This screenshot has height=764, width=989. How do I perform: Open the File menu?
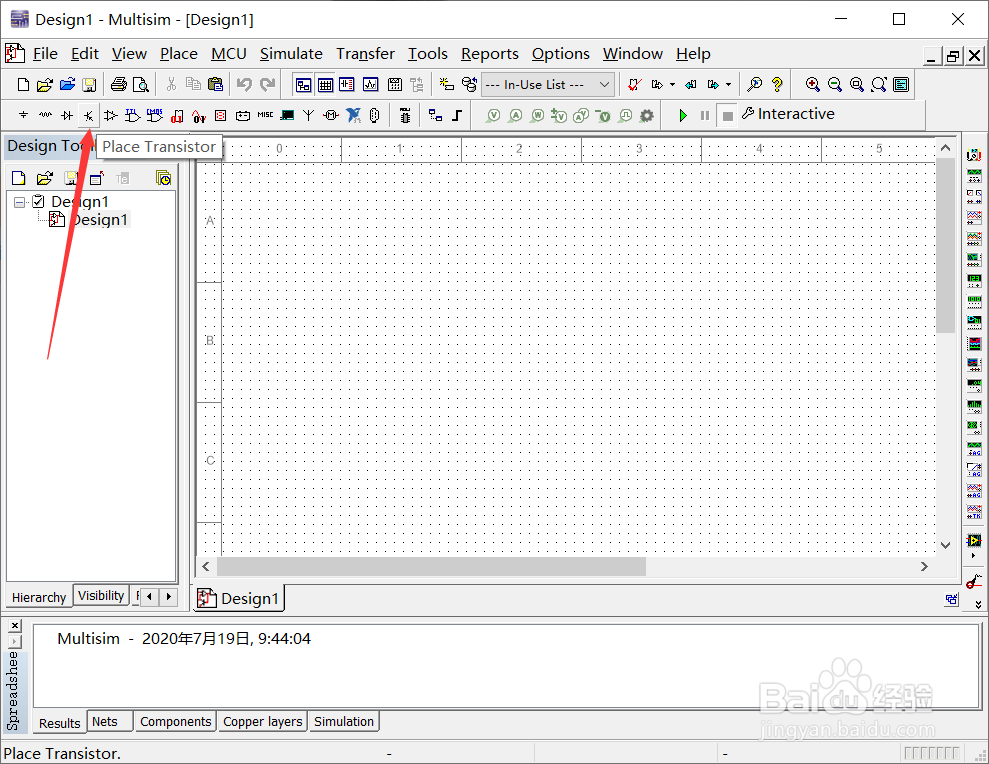coord(45,54)
